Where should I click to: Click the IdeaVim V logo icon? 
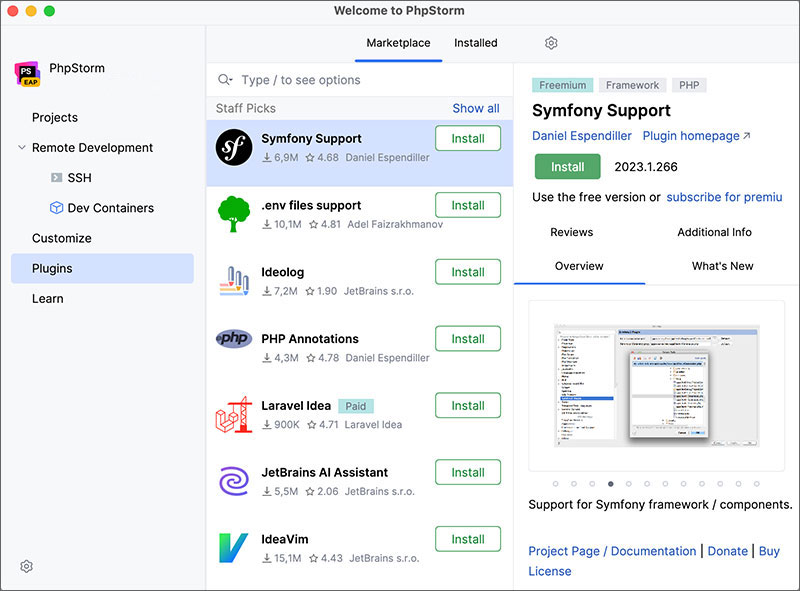click(x=233, y=548)
